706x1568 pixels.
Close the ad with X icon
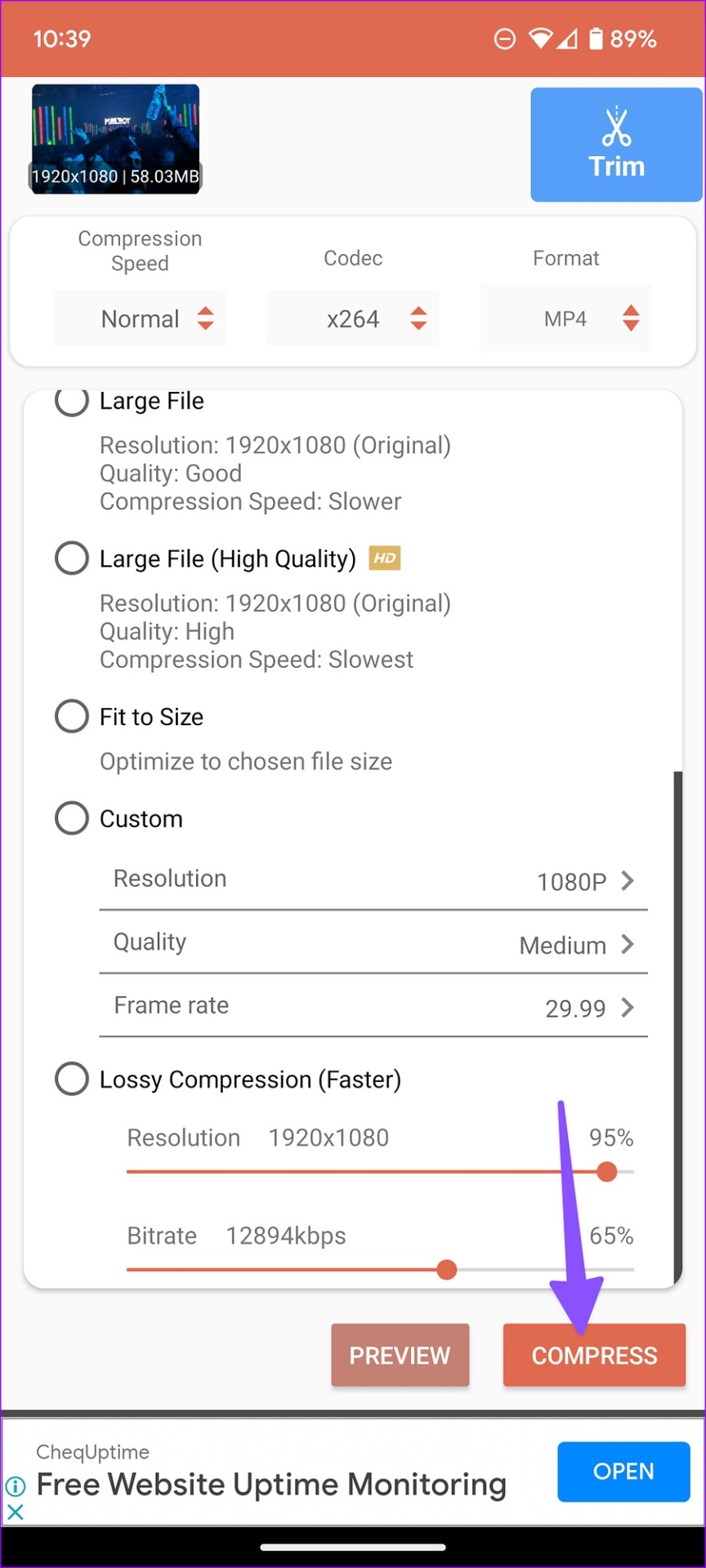coord(15,1512)
